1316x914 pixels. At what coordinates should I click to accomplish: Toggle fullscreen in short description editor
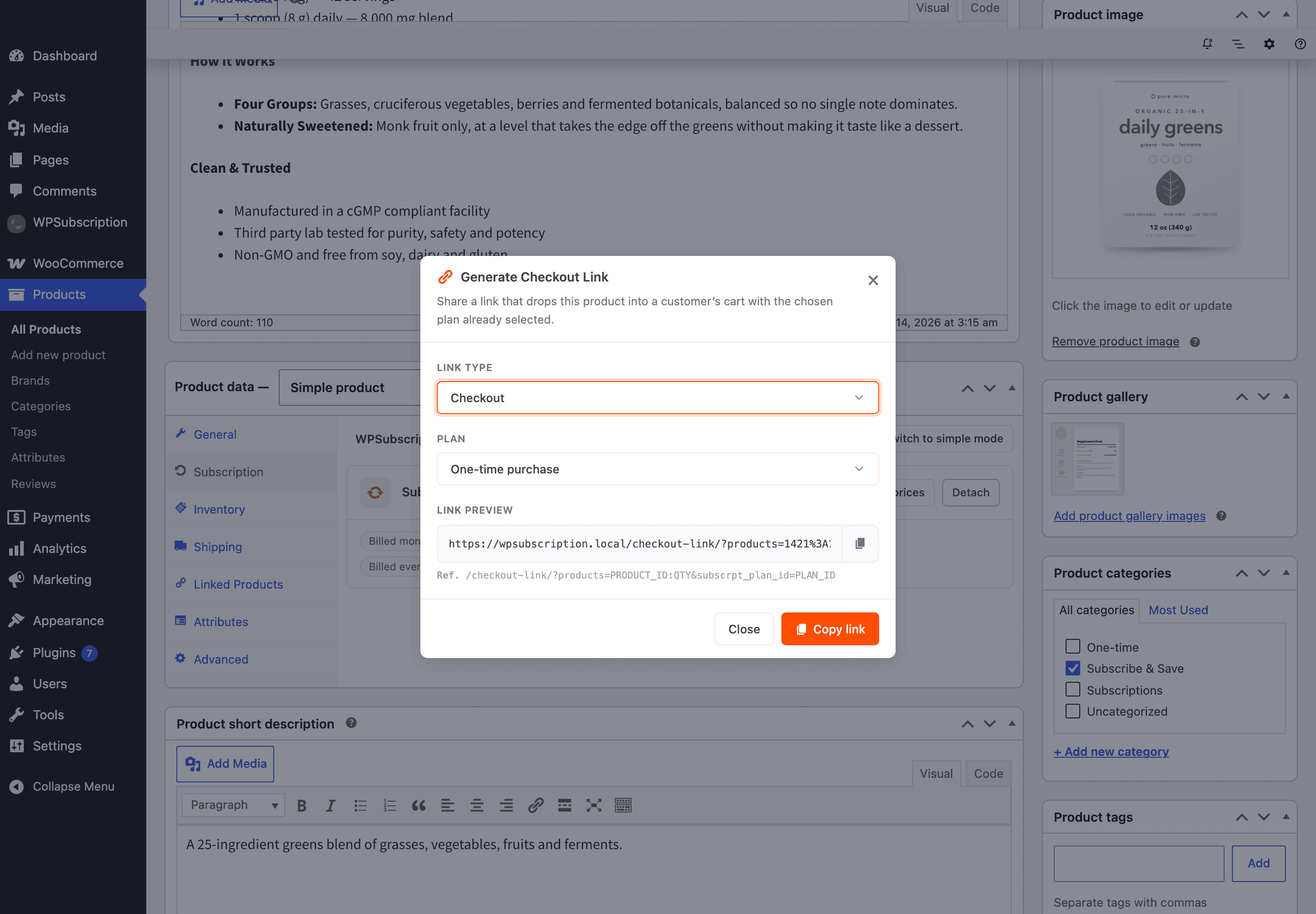[594, 806]
